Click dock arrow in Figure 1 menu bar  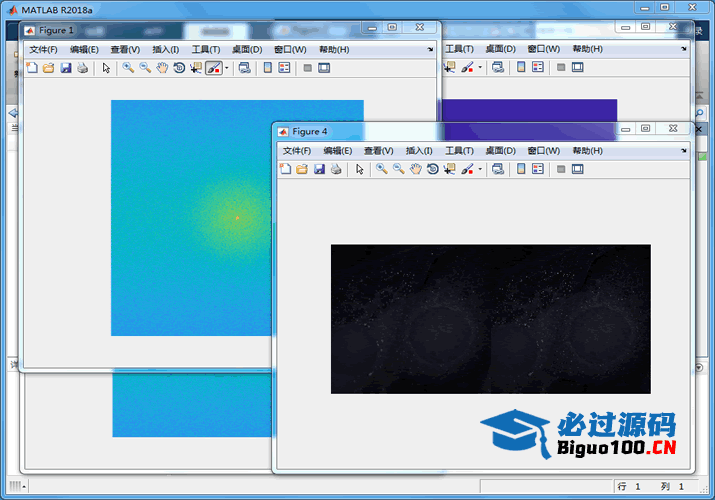point(430,50)
